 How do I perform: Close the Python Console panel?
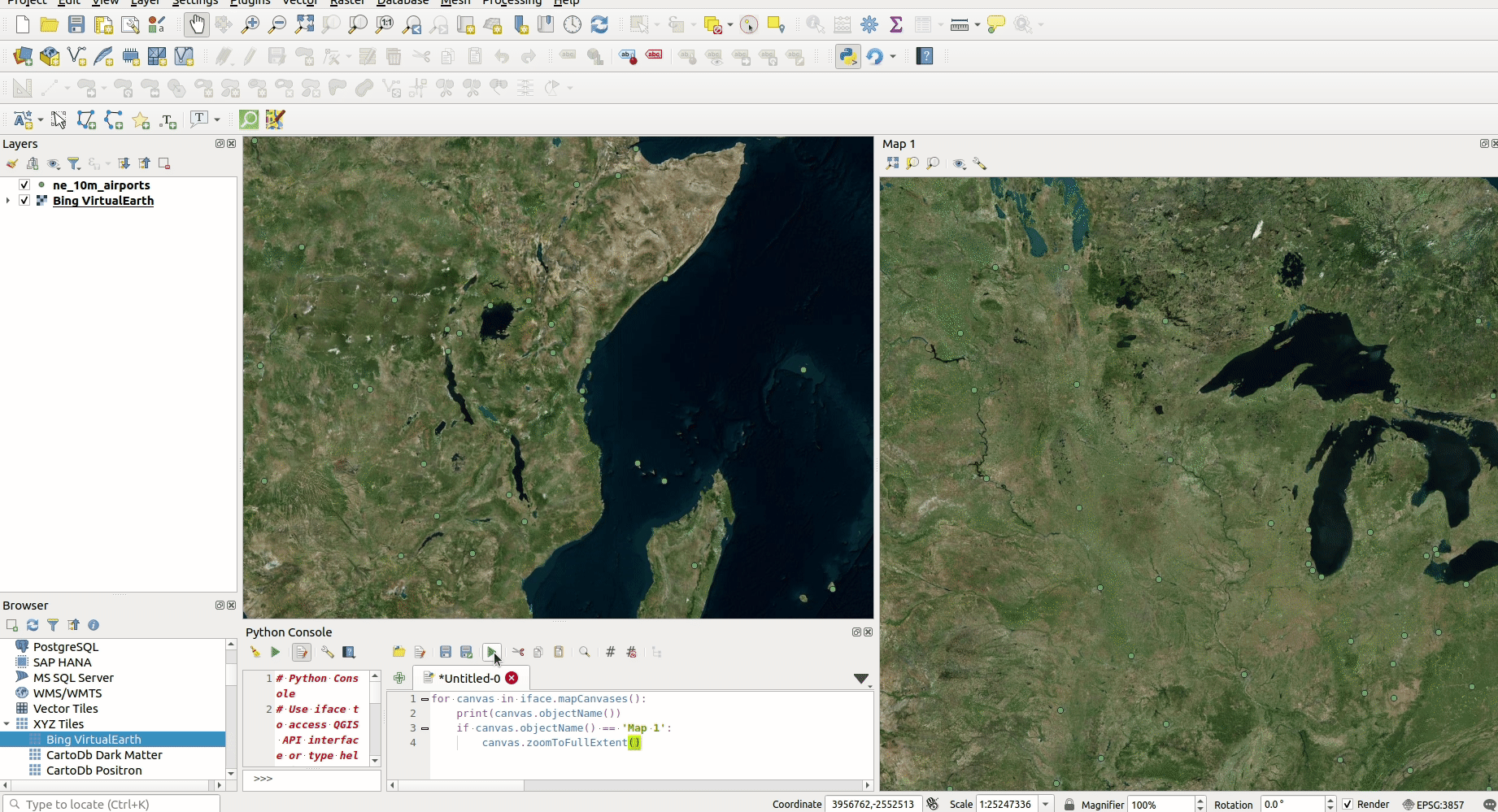[868, 632]
